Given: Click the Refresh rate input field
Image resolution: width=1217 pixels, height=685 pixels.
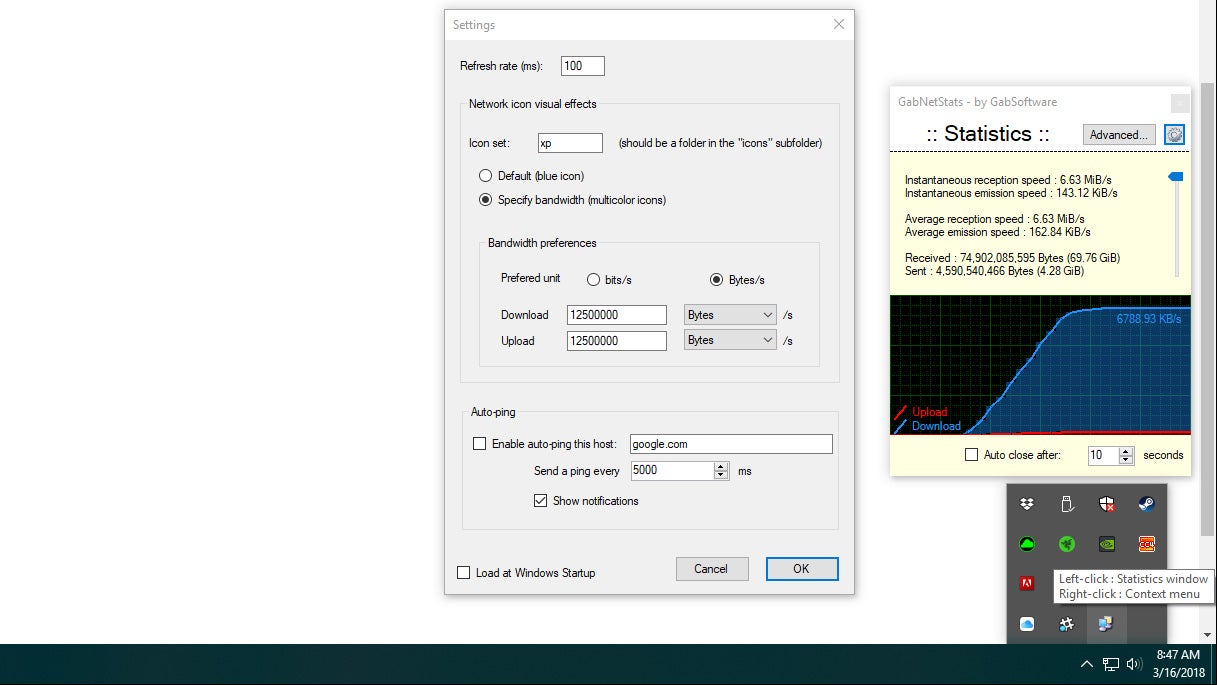Looking at the screenshot, I should tap(583, 66).
